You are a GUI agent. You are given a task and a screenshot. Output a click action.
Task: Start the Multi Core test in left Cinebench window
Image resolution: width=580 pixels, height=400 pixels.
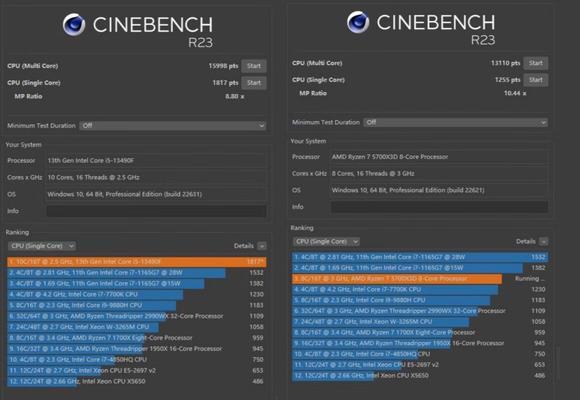[x=254, y=66]
